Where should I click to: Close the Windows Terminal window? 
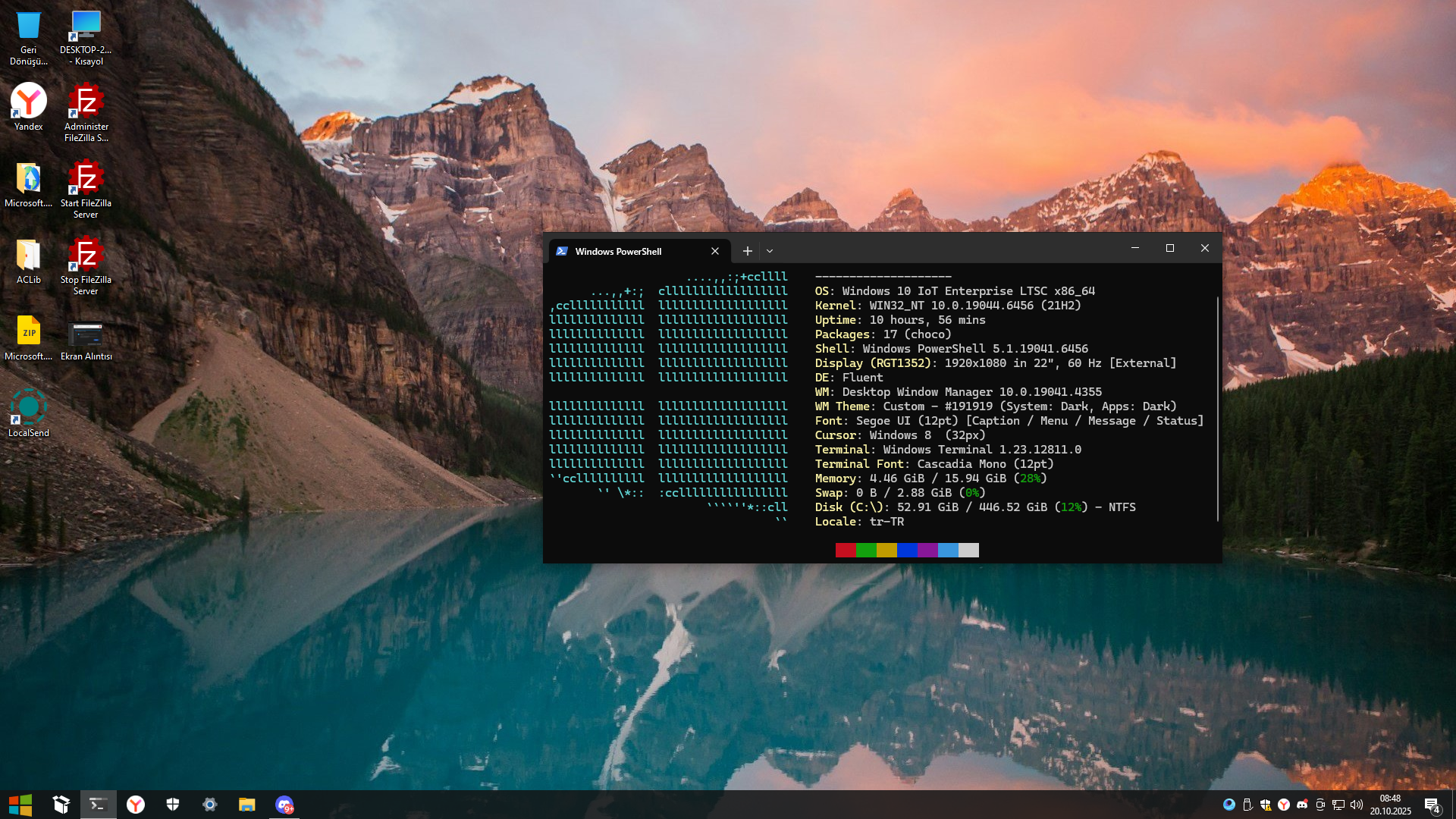coord(1205,248)
